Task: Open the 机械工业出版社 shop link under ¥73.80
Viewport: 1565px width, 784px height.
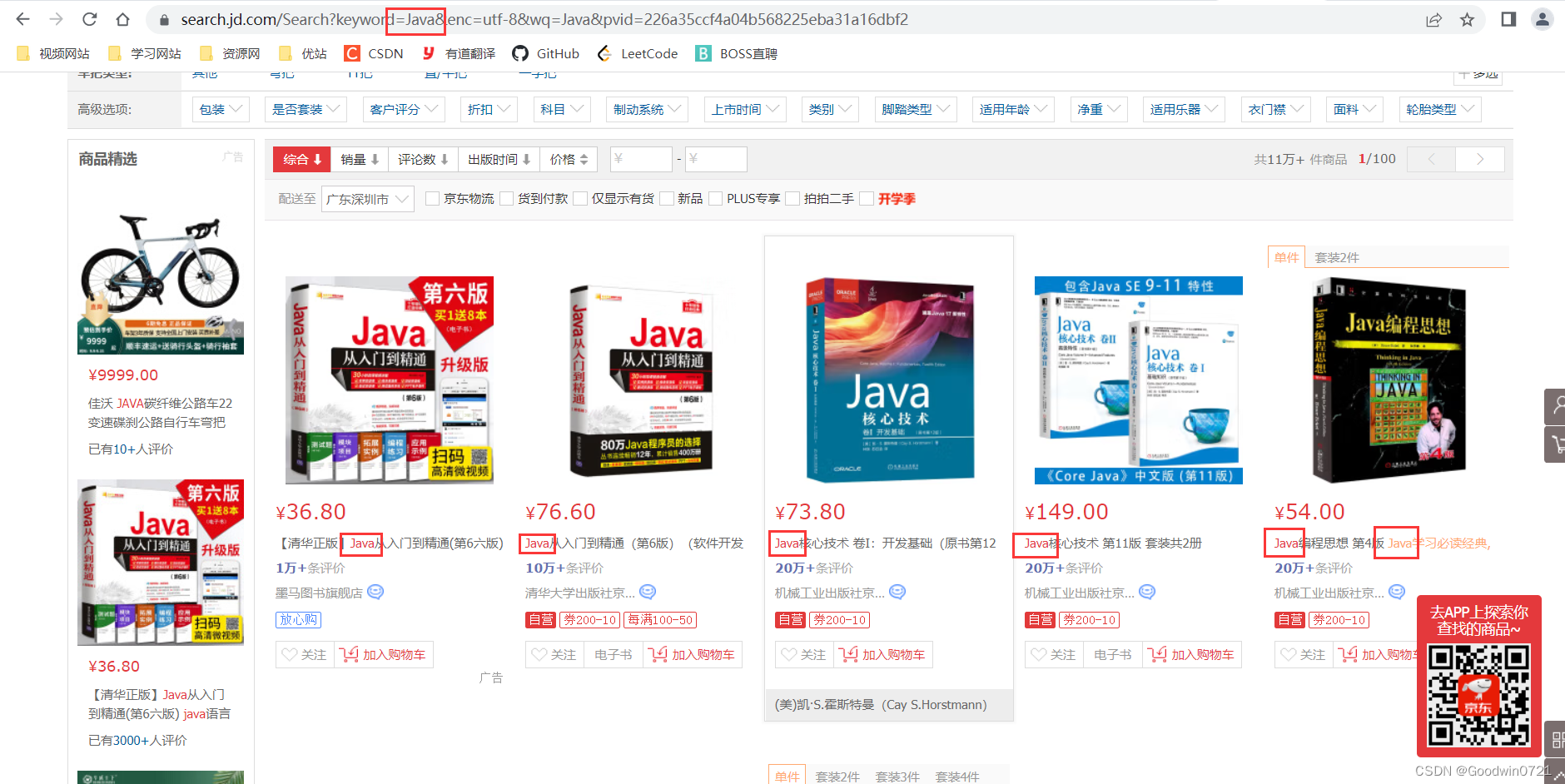Action: pyautogui.click(x=830, y=593)
